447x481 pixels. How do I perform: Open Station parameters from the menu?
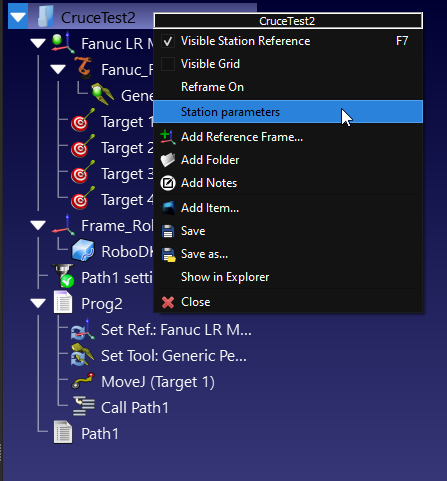pyautogui.click(x=288, y=112)
